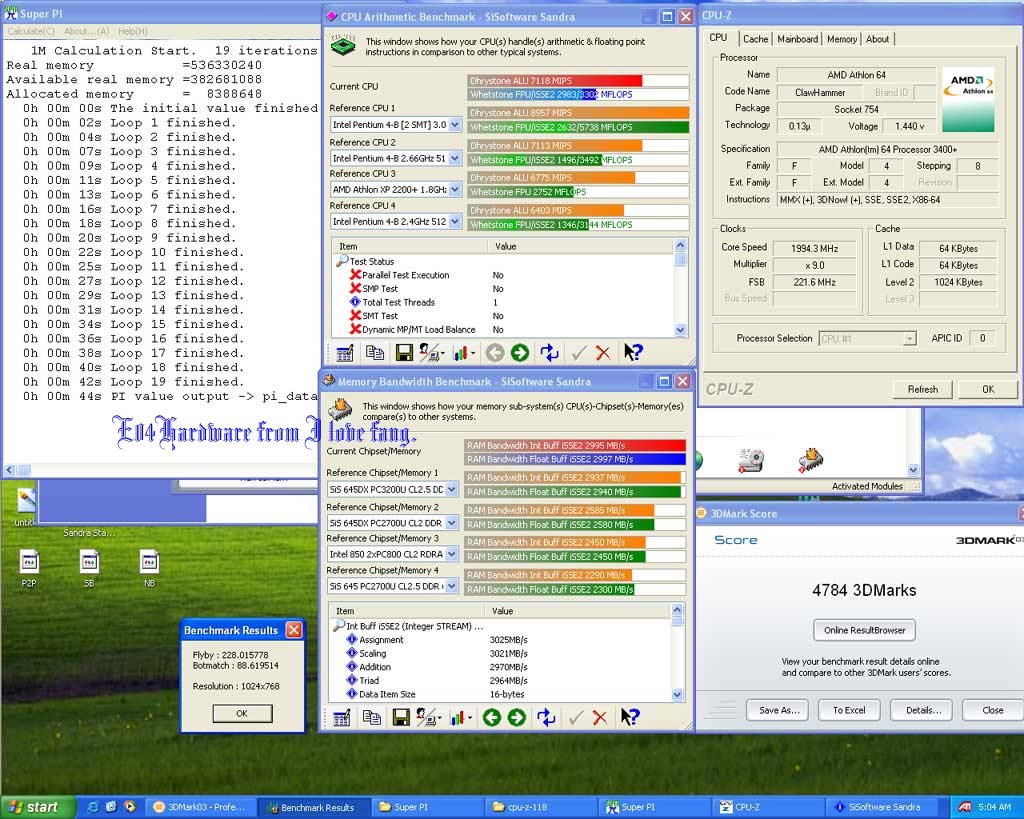
Task: Click chart icon in Memory Bandwidth Benchmark toolbar
Action: coord(459,718)
